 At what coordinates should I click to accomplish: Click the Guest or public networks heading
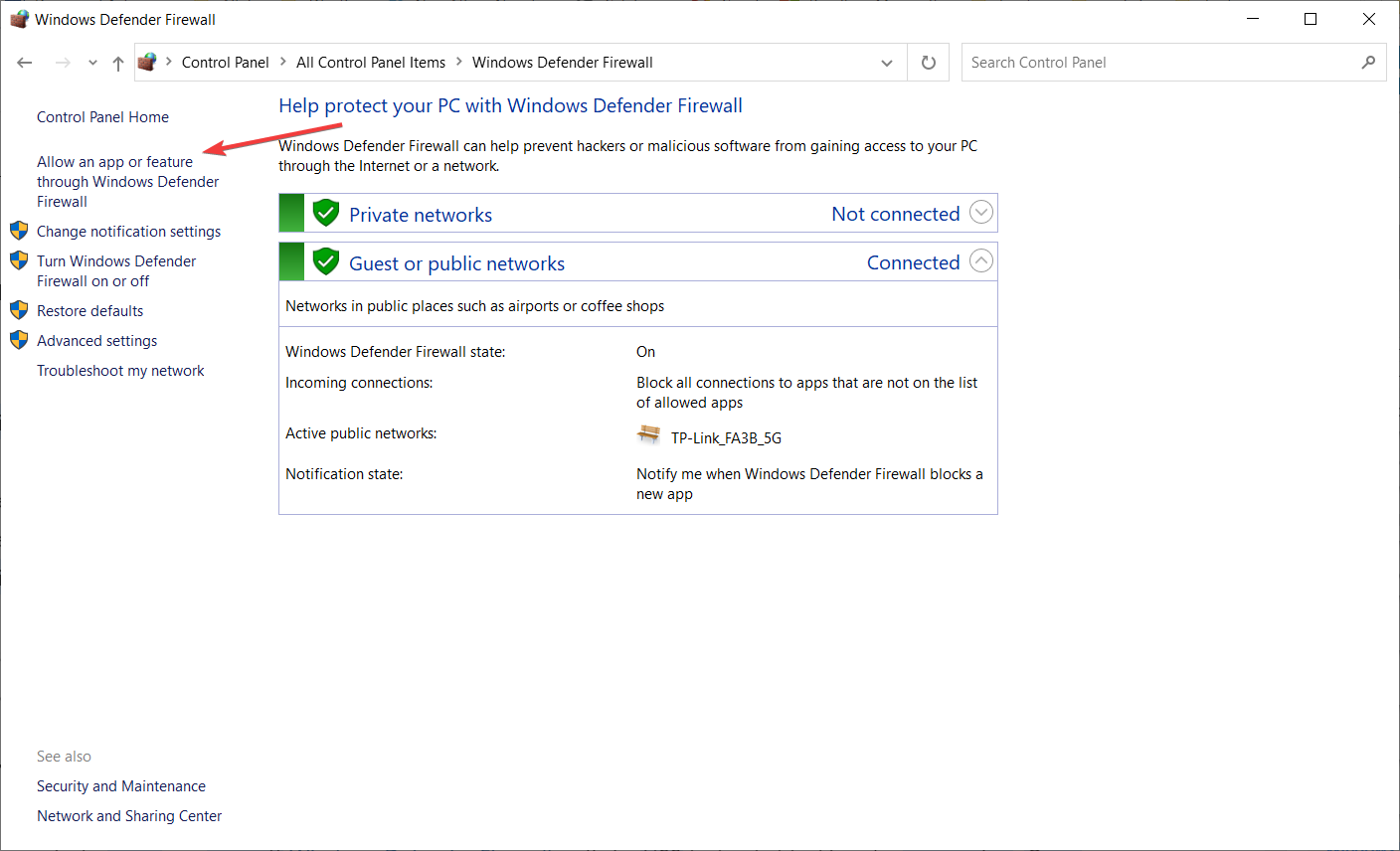457,263
